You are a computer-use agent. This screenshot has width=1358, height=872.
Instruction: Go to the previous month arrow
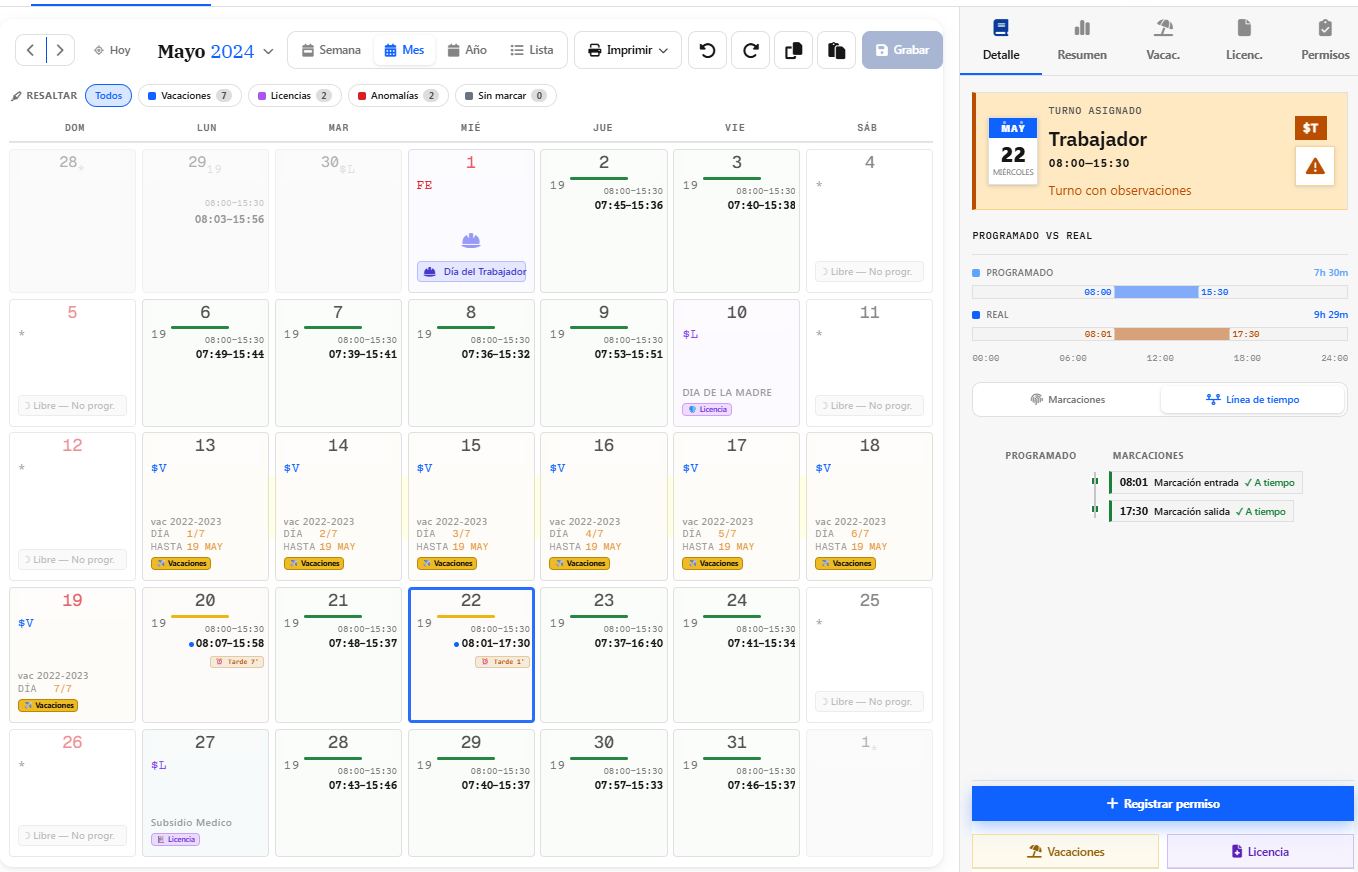pos(31,50)
